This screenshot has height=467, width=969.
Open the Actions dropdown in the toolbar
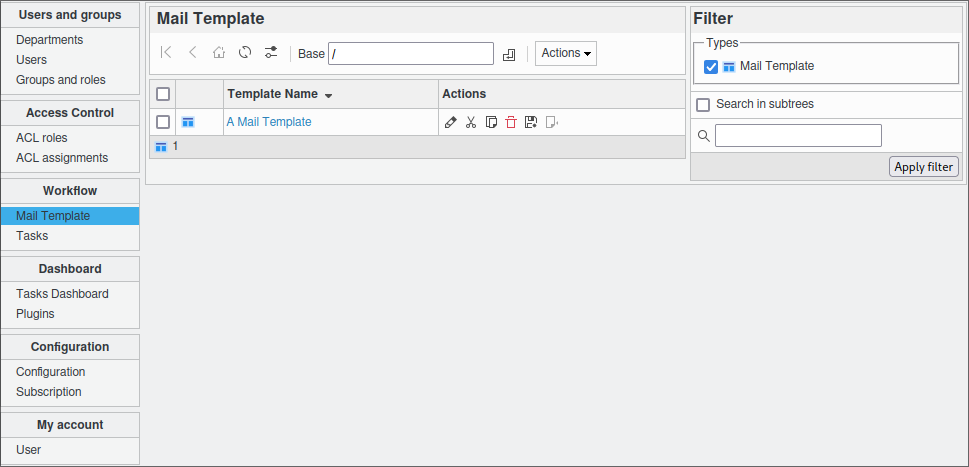coord(566,53)
